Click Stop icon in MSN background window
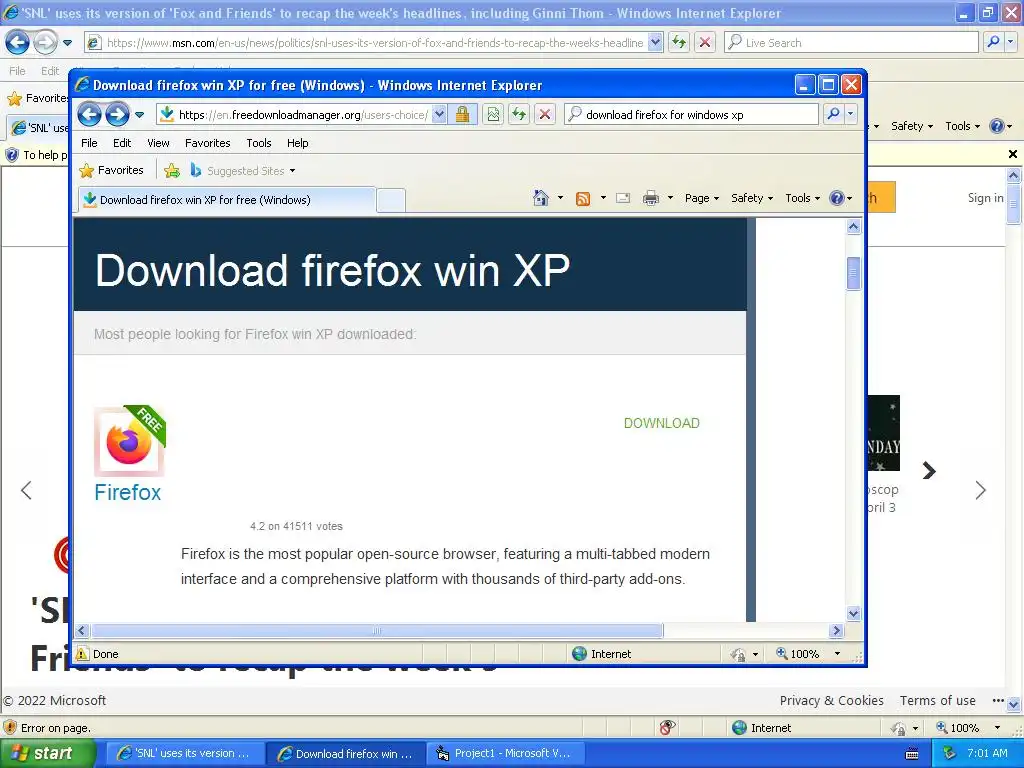1024x768 pixels. click(x=705, y=42)
